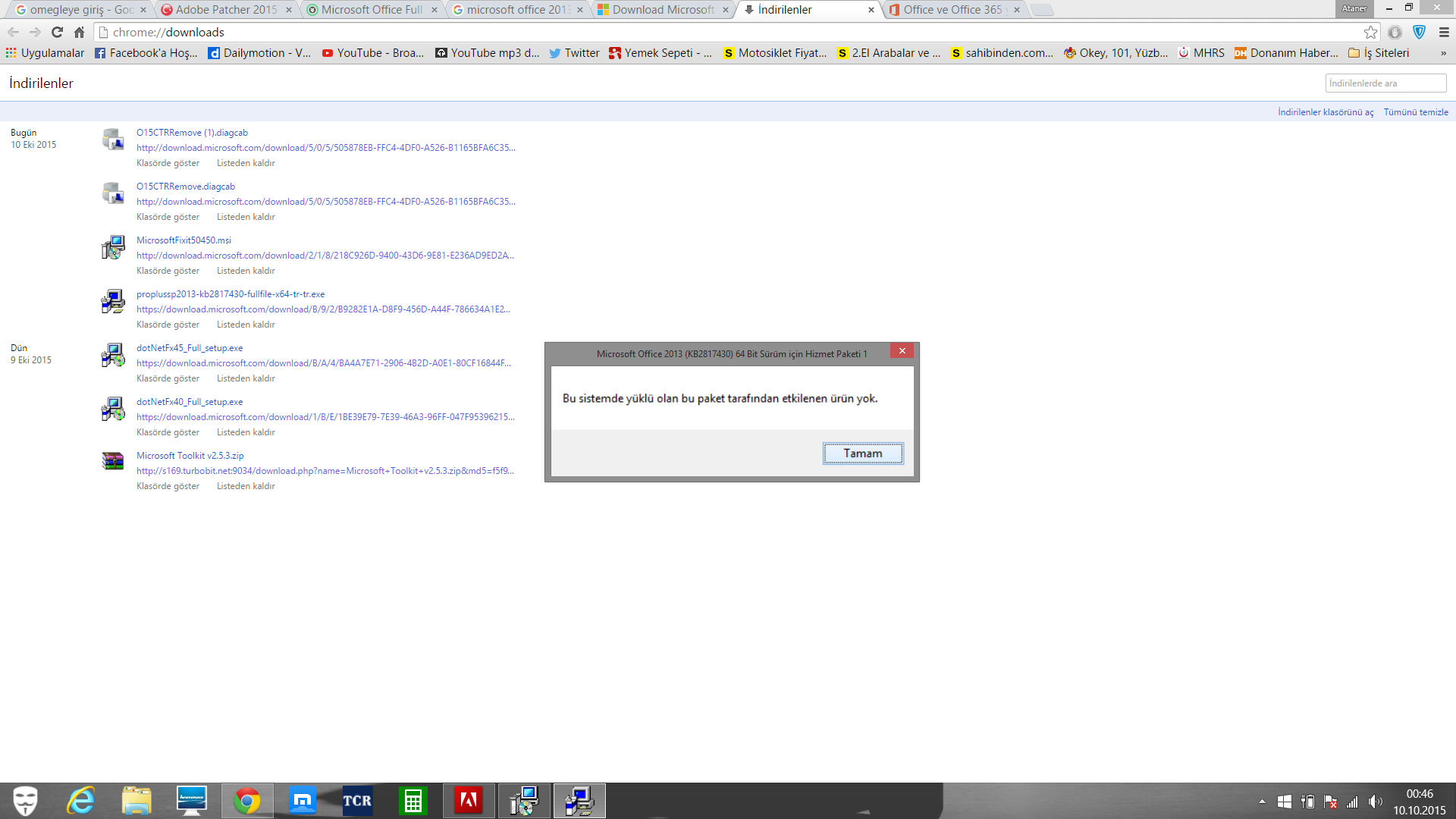
Task: Switch to Download Microsoft tab
Action: [x=663, y=10]
